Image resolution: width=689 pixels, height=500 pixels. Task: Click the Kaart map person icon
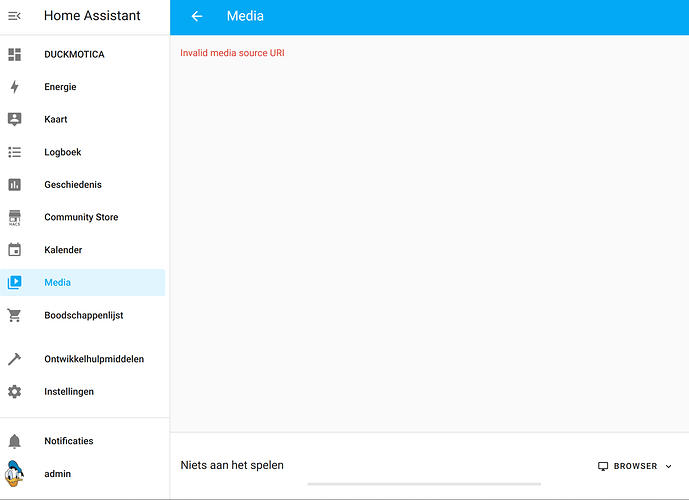pyautogui.click(x=15, y=120)
